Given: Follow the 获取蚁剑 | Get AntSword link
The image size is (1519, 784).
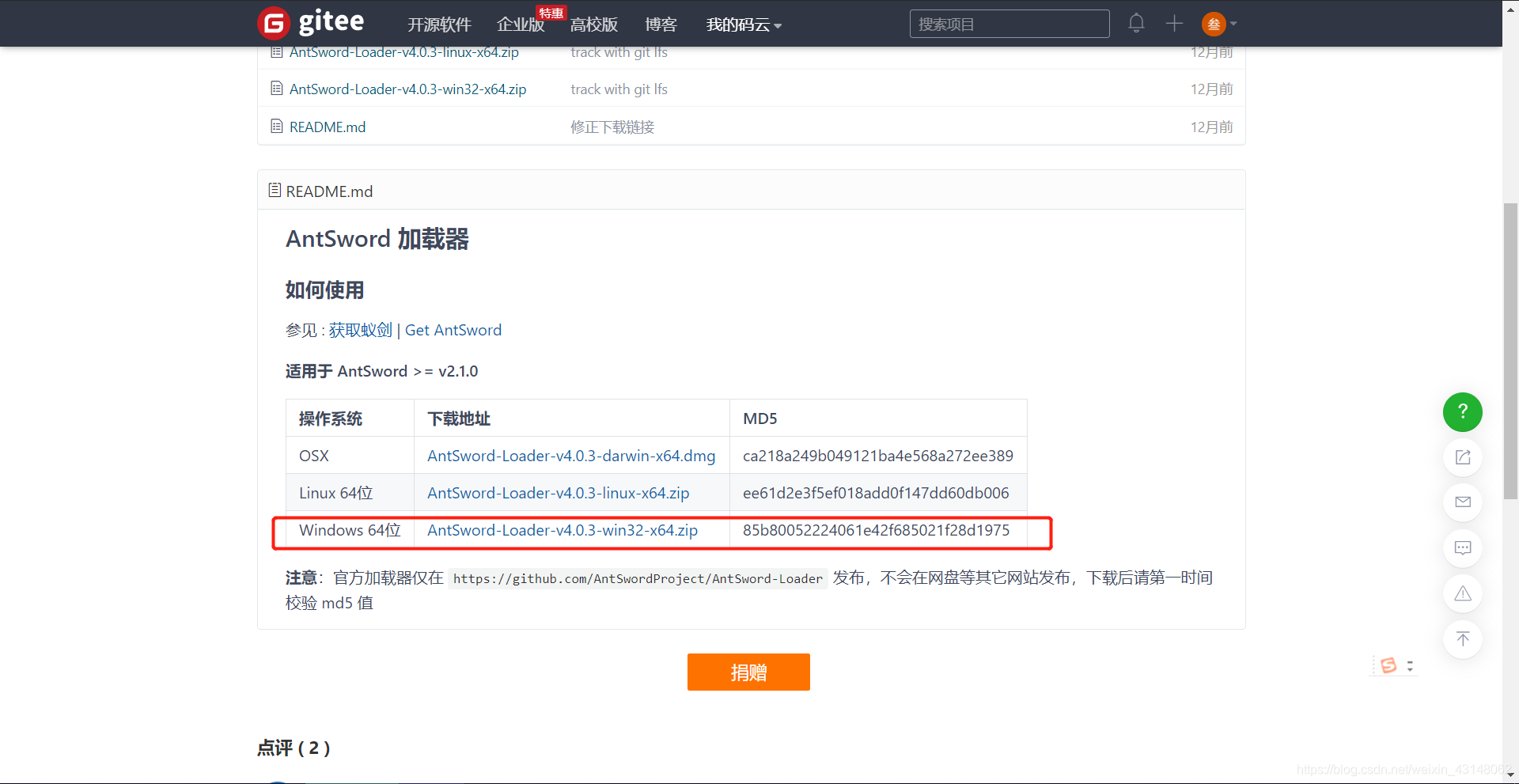Looking at the screenshot, I should (415, 330).
